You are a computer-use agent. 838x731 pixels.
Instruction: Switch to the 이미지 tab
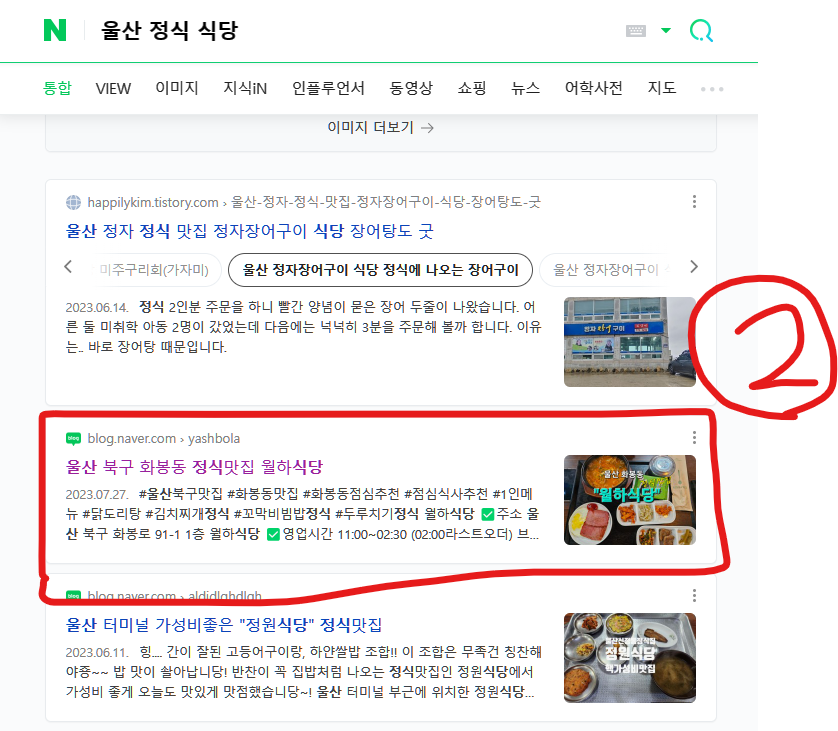point(177,88)
